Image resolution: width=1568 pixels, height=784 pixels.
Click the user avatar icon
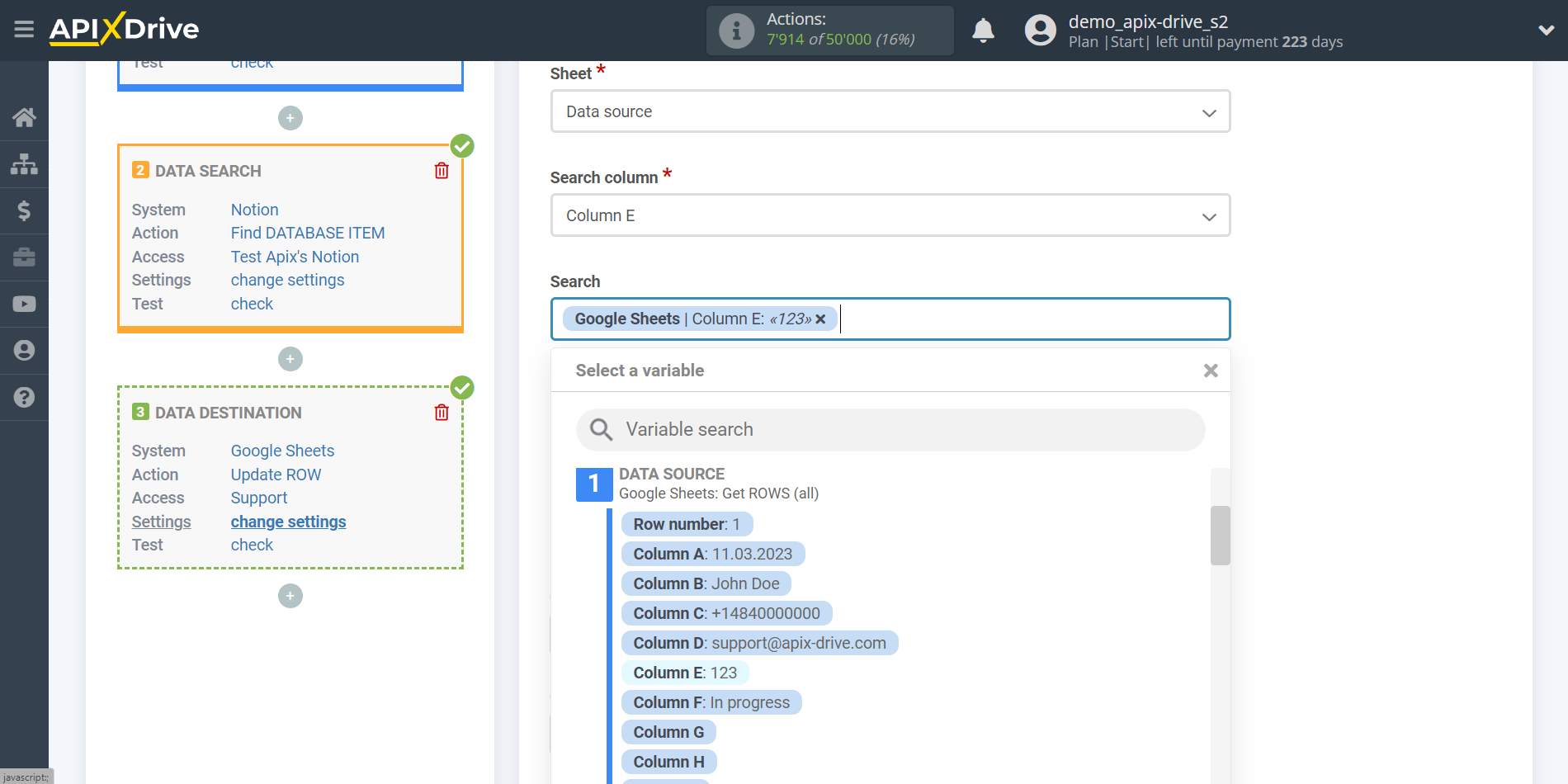point(1040,31)
